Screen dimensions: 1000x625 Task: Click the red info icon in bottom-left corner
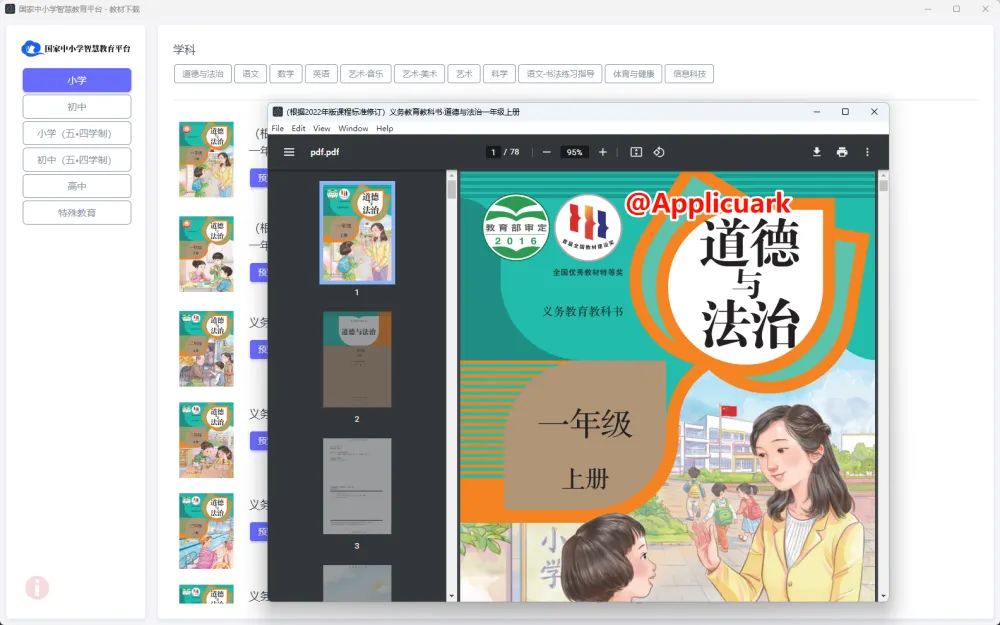(37, 588)
